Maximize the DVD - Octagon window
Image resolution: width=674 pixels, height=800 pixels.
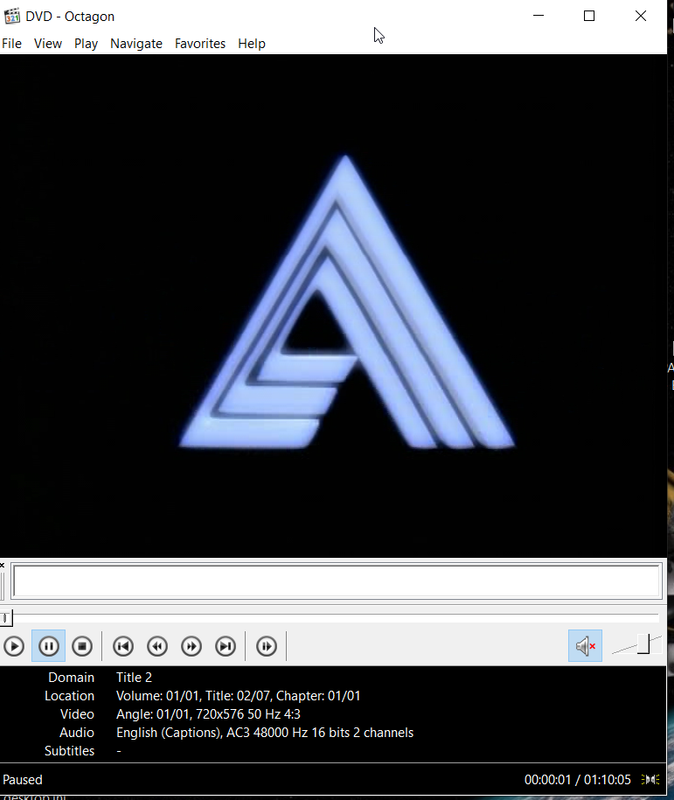tap(589, 16)
